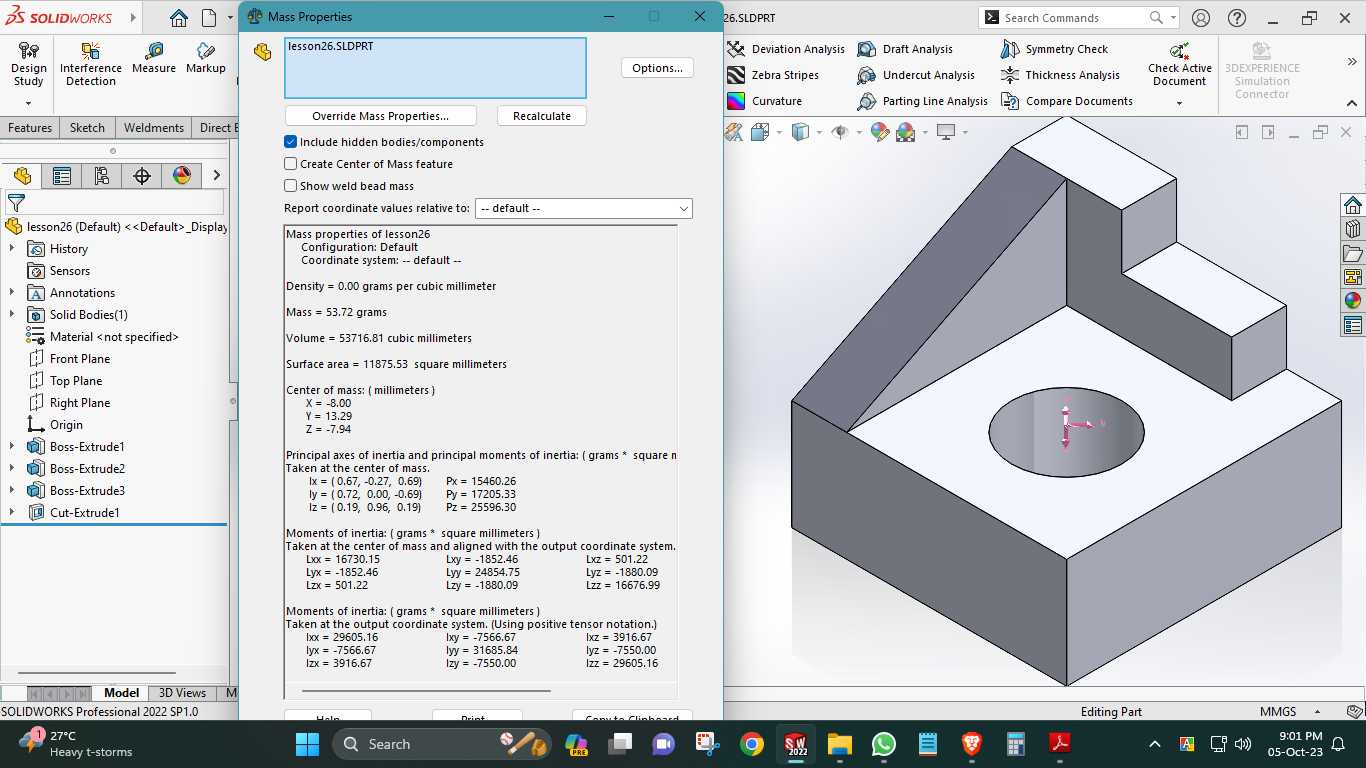Open the task pane Design Library icon
Screen dimensions: 1366x768
pyautogui.click(x=1353, y=229)
